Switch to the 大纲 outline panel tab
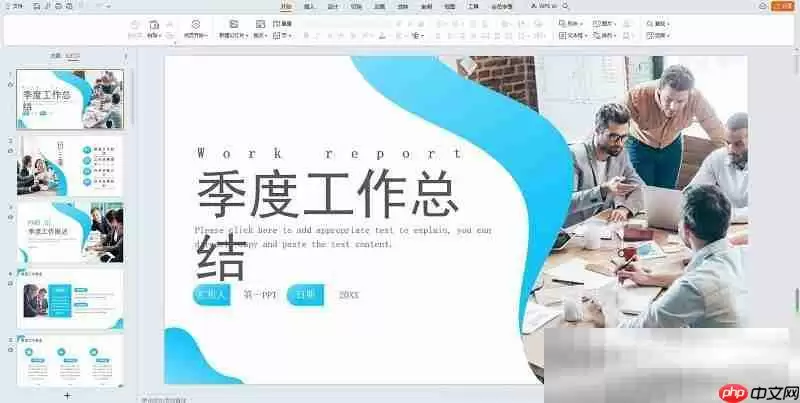The width and height of the screenshot is (800, 403). click(x=55, y=56)
